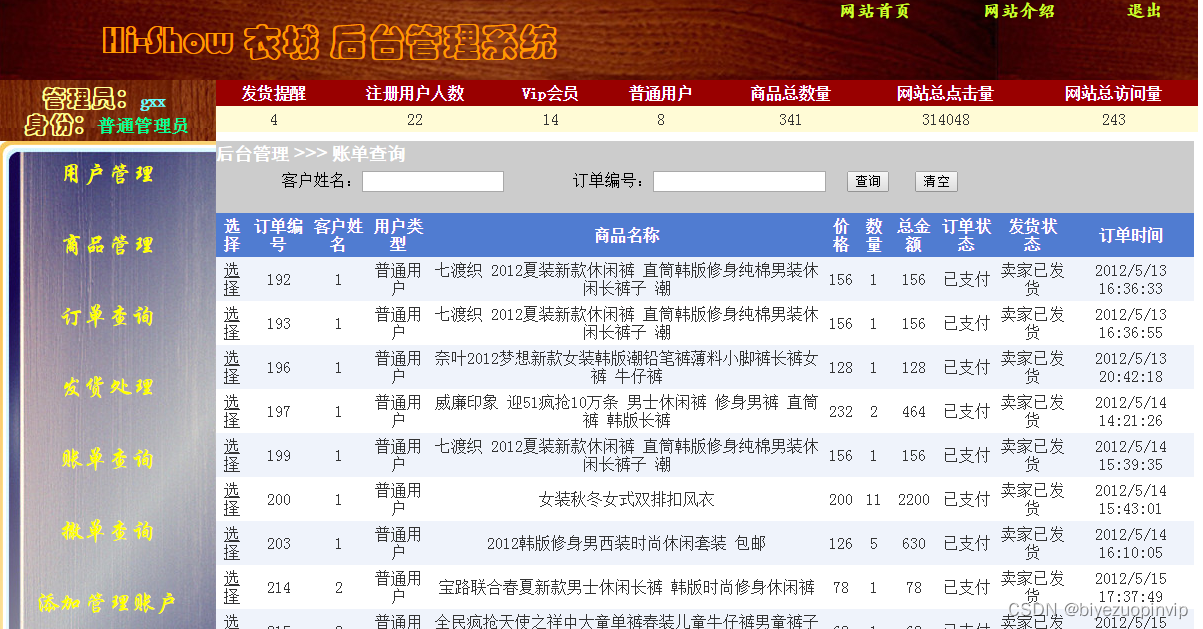Click 卖家已发货 status for order 200
Viewport: 1203px width, 629px height.
1033,499
